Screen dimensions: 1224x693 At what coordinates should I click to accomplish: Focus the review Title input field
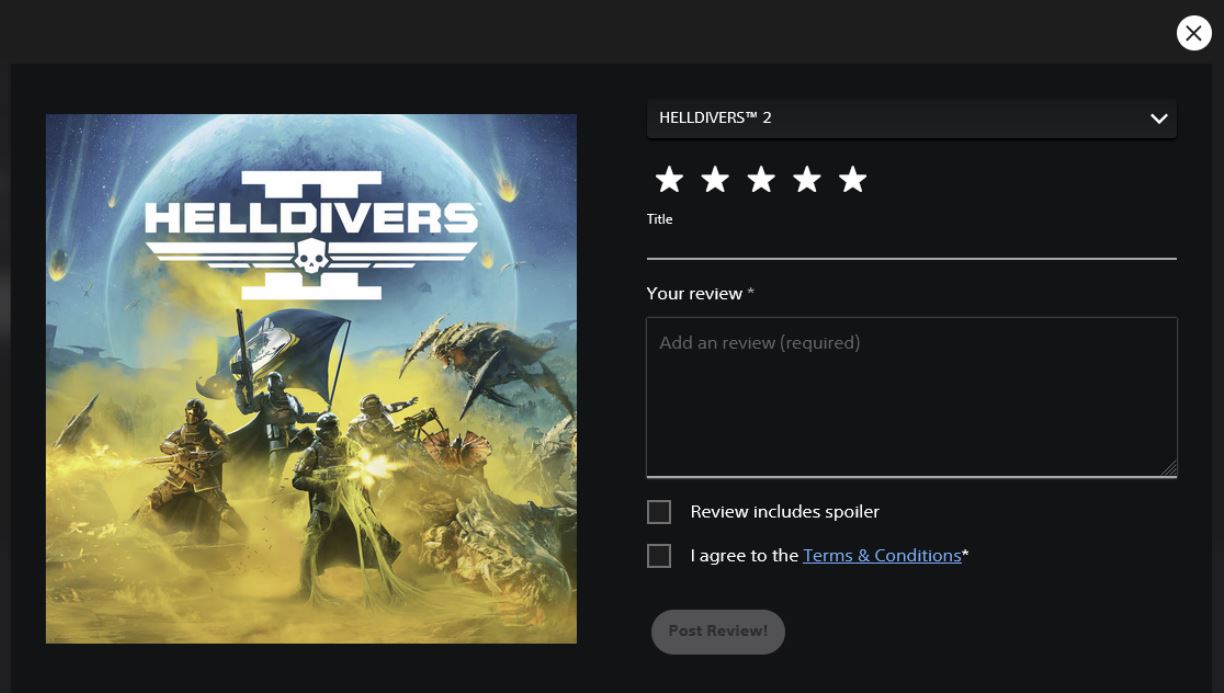click(x=912, y=244)
